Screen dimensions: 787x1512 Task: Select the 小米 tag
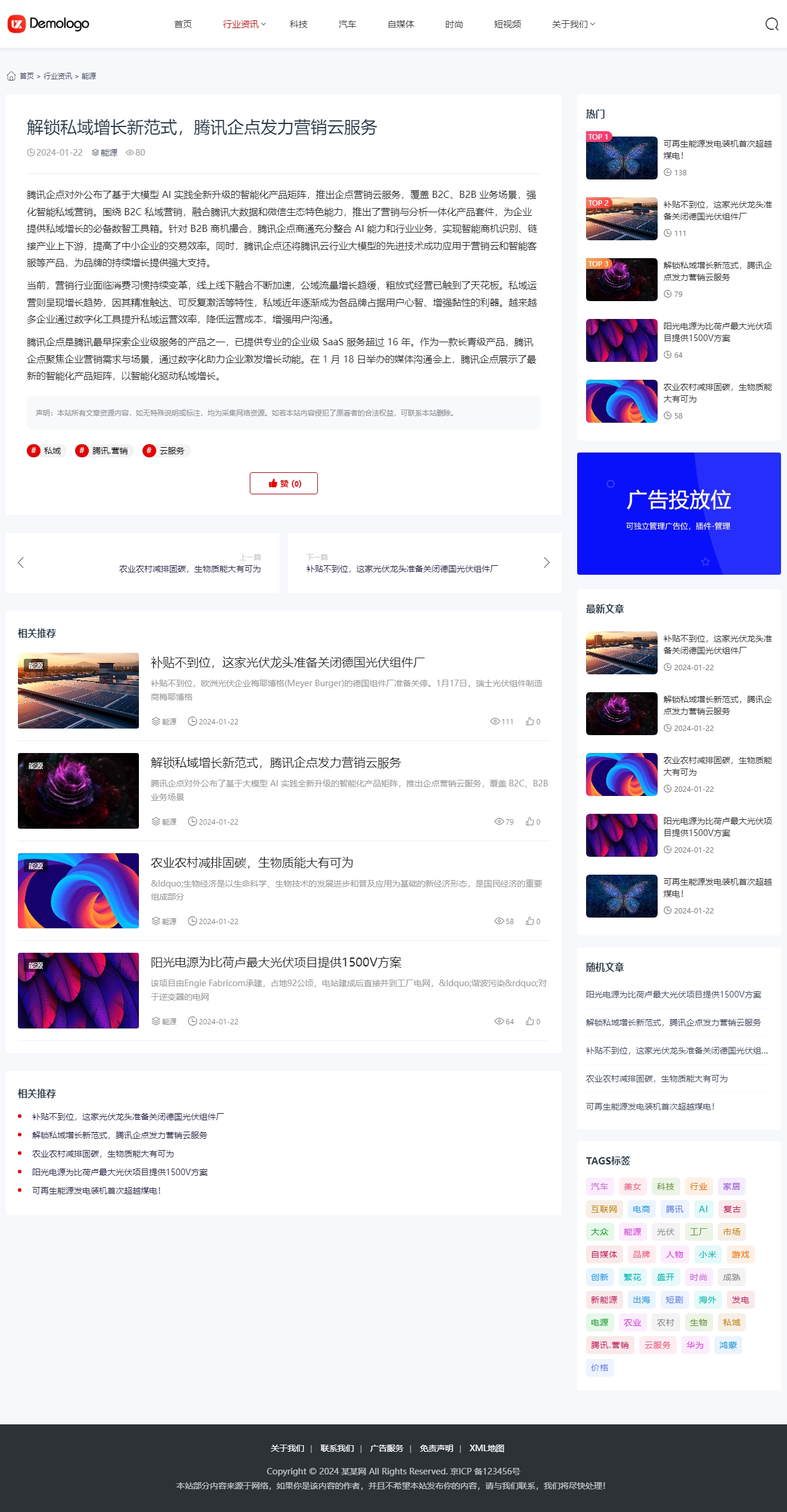[708, 1254]
